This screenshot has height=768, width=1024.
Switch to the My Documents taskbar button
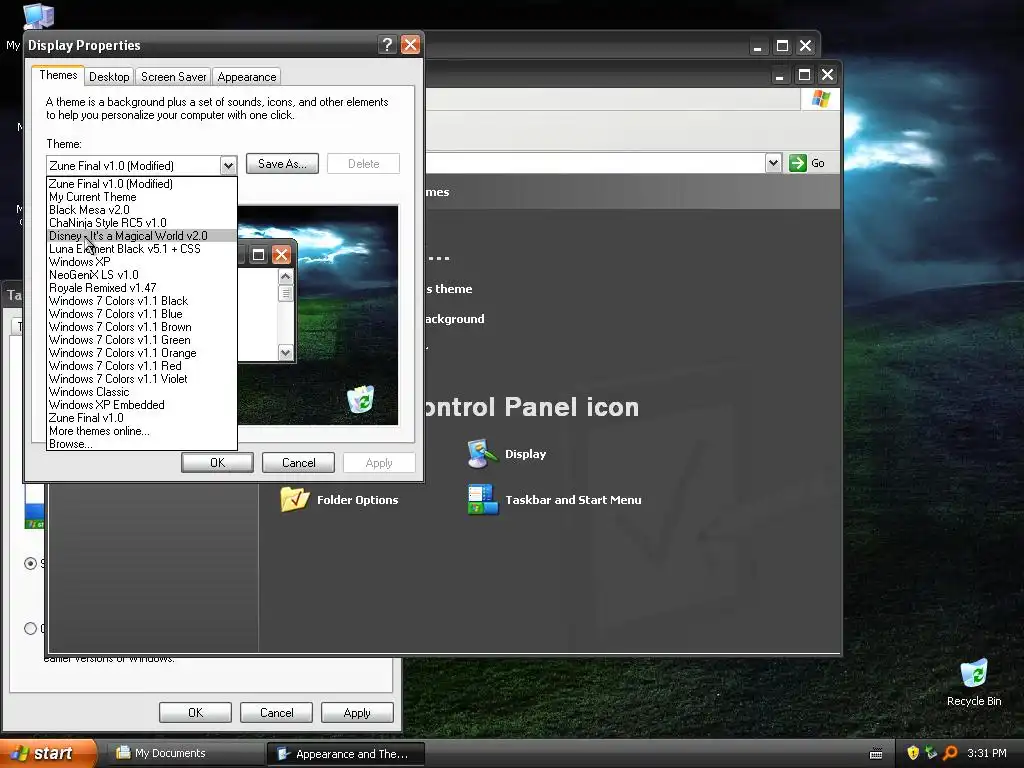(x=184, y=753)
